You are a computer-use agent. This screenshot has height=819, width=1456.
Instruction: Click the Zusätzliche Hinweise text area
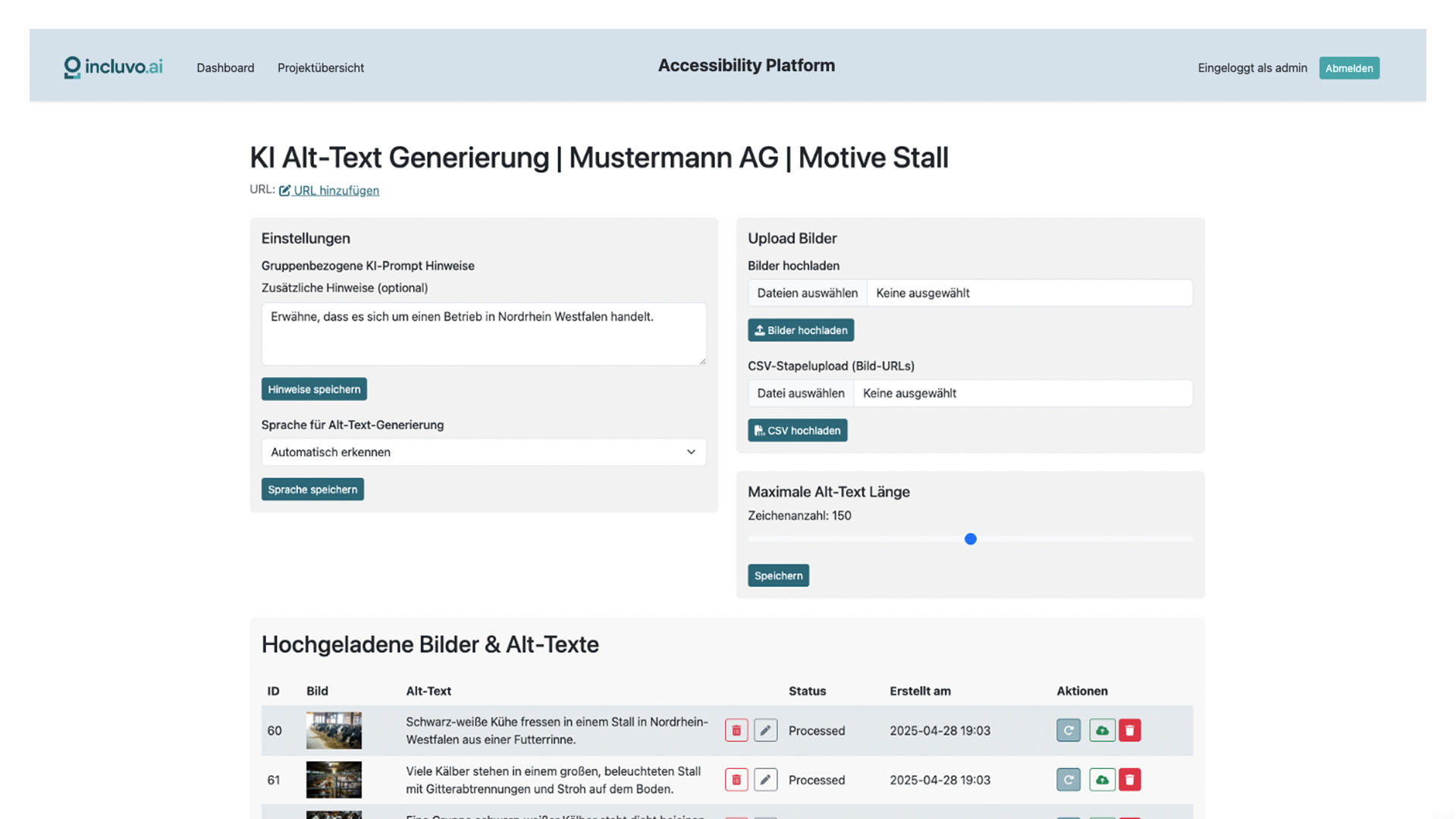pyautogui.click(x=483, y=334)
